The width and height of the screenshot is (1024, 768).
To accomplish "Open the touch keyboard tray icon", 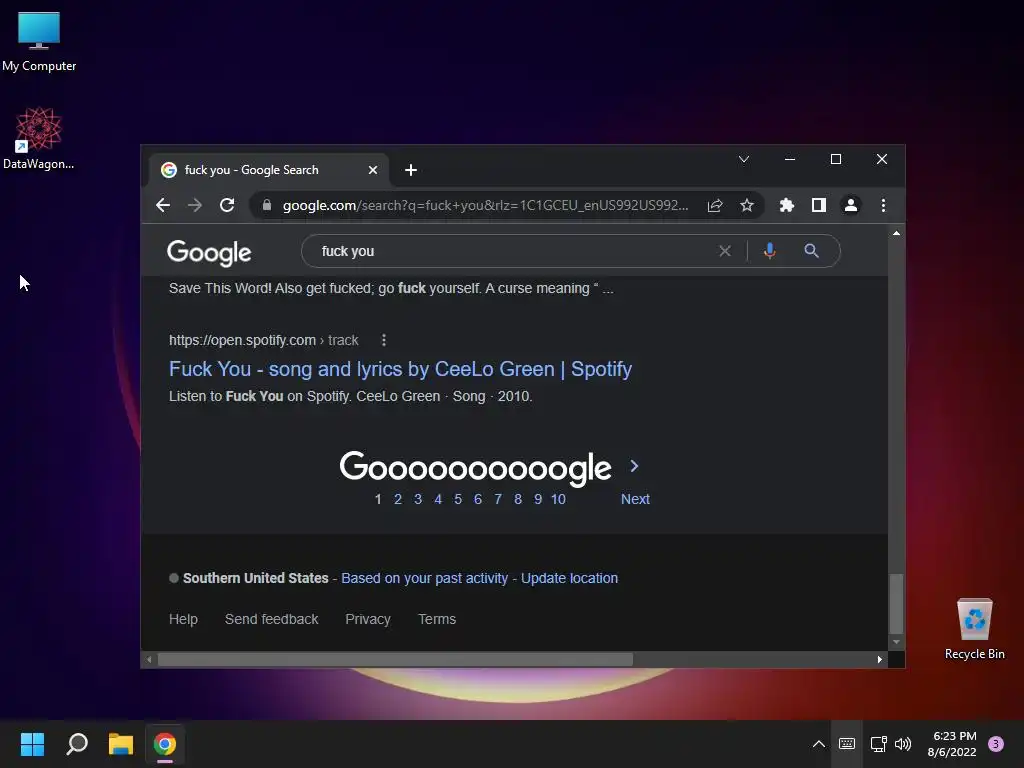I will pyautogui.click(x=847, y=744).
